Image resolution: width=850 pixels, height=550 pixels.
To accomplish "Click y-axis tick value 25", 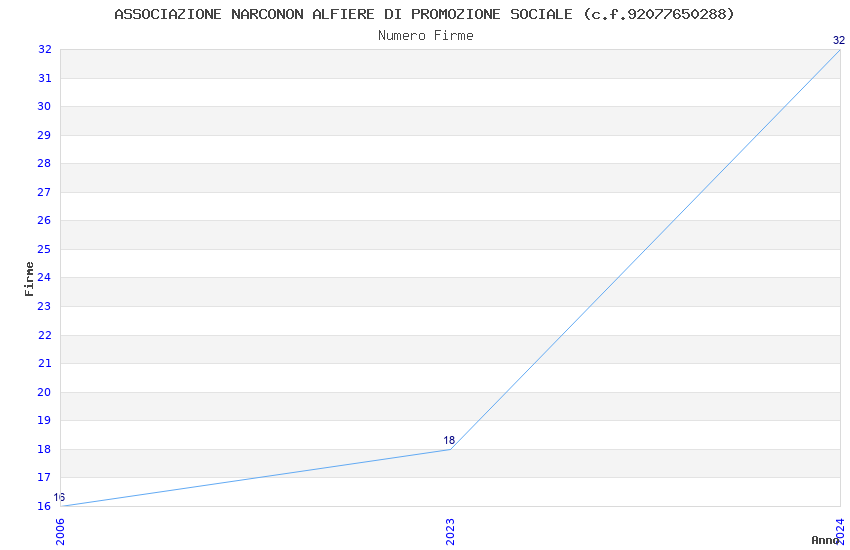I will (44, 249).
